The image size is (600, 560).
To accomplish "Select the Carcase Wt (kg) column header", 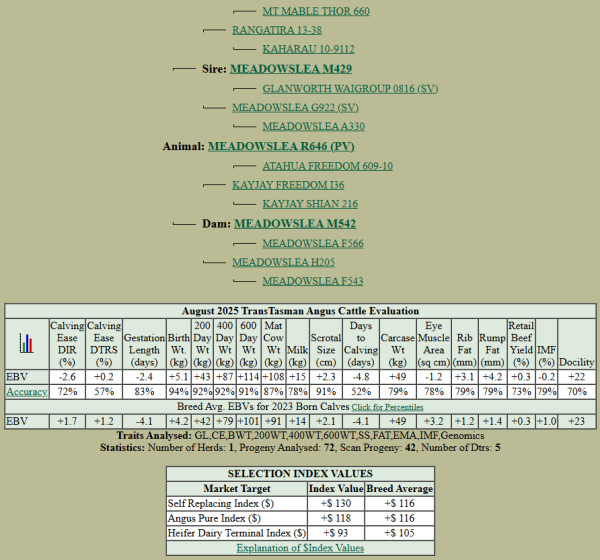I will 398,344.
